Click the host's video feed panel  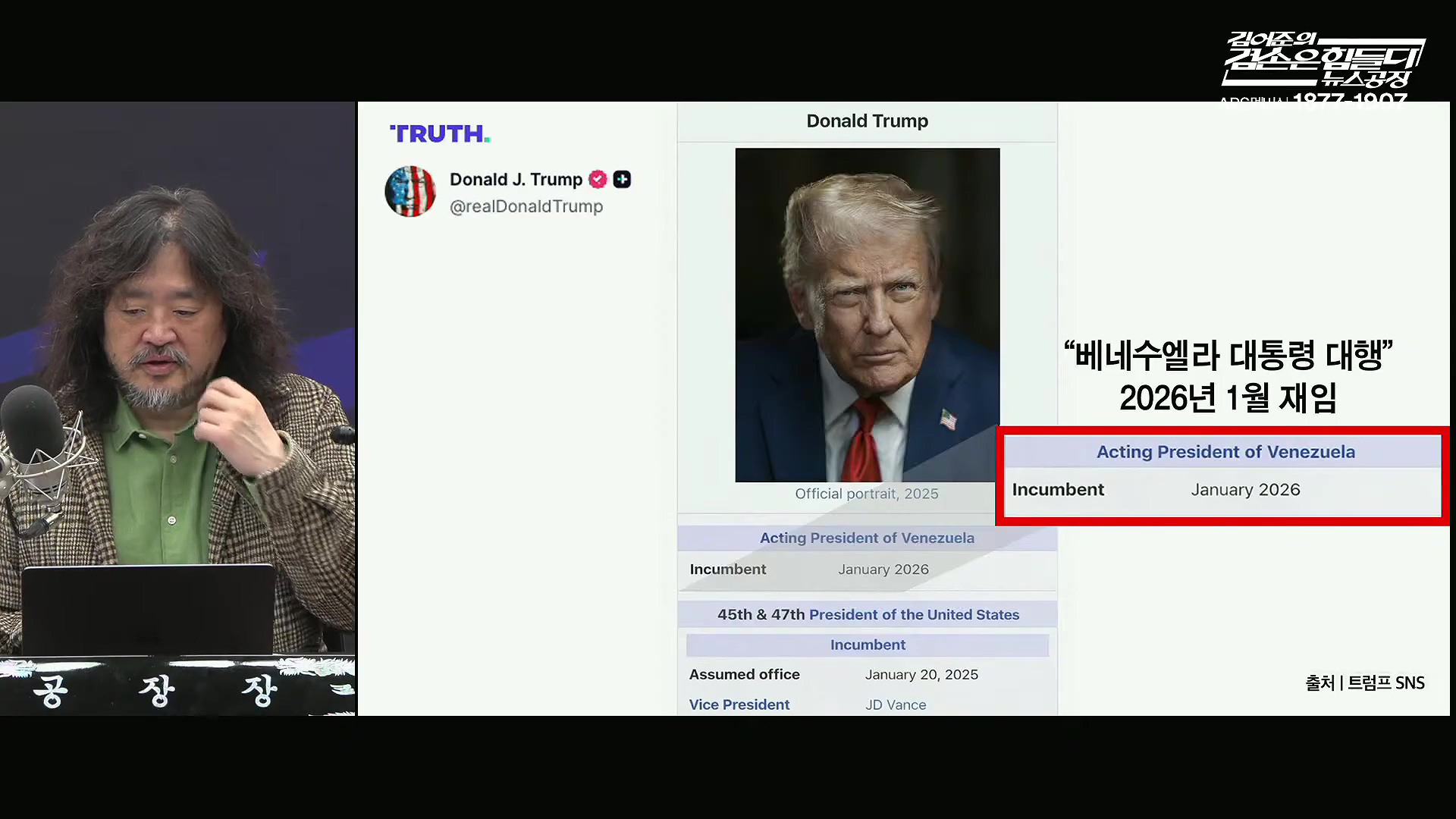pyautogui.click(x=177, y=409)
